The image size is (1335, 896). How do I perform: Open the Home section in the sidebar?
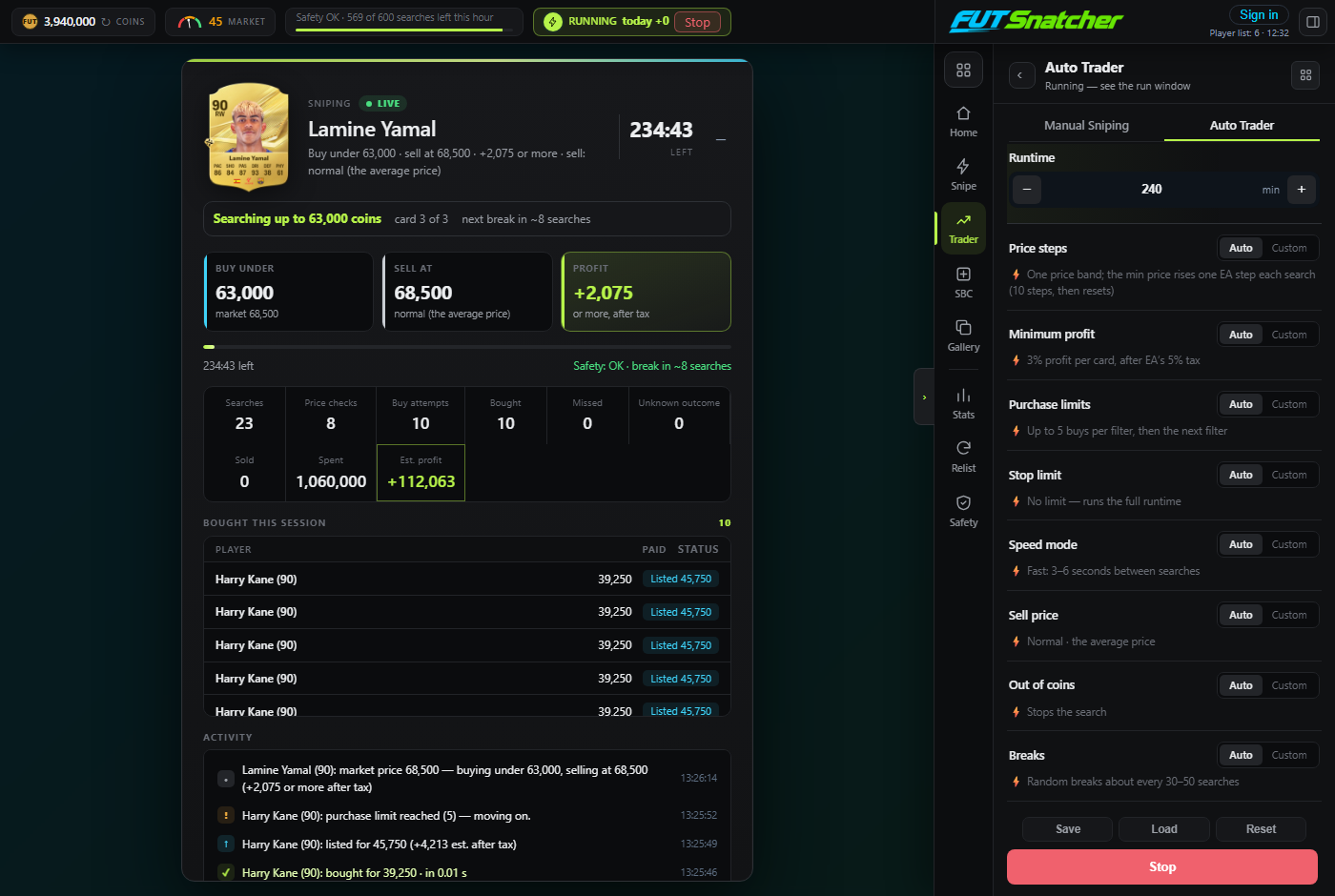pos(963,121)
